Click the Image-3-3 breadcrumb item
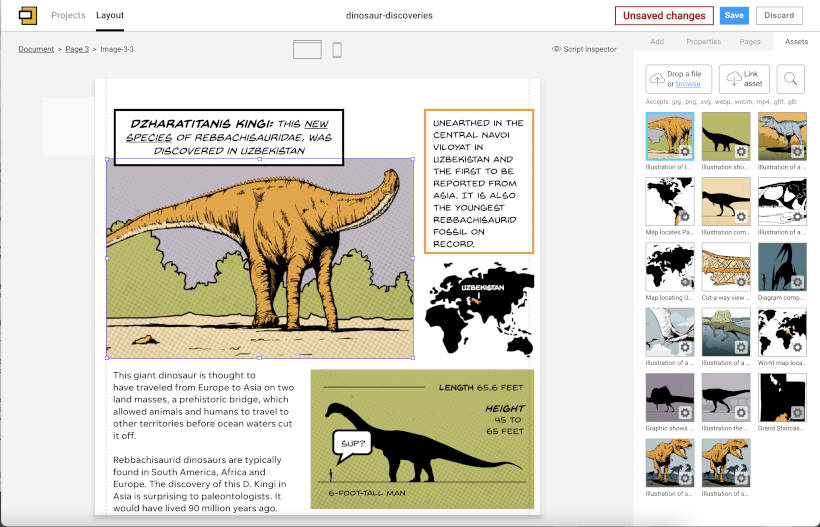Screen dimensions: 820x527 click(117, 49)
